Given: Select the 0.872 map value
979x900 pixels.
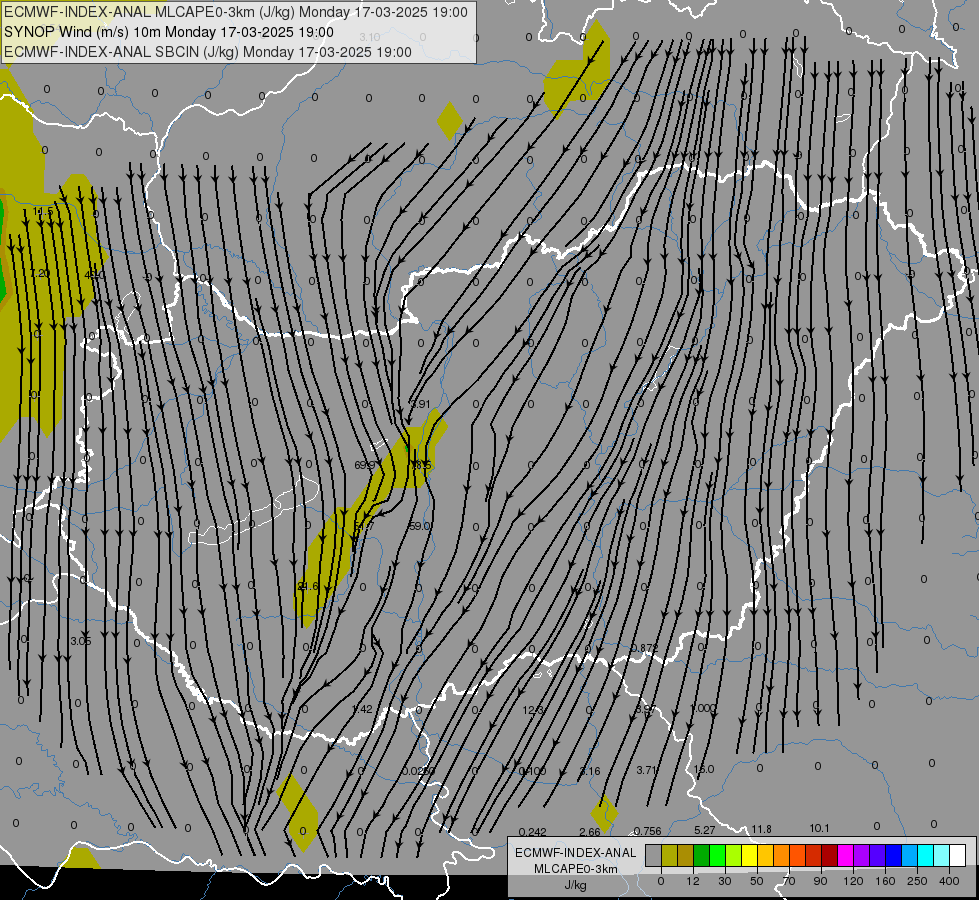Looking at the screenshot, I should tap(644, 648).
